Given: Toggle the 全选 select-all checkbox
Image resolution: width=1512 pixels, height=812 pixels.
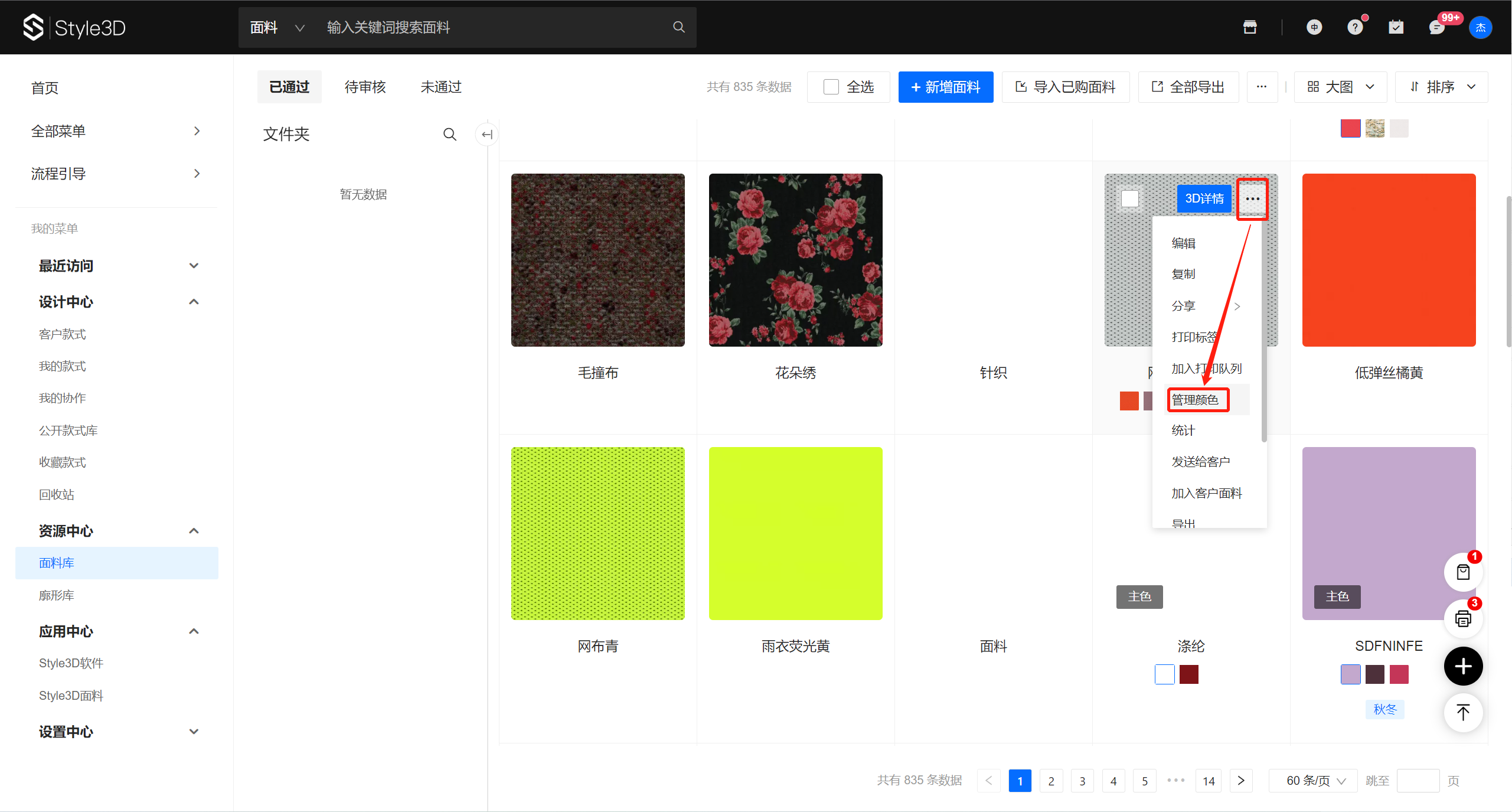Looking at the screenshot, I should (x=831, y=87).
